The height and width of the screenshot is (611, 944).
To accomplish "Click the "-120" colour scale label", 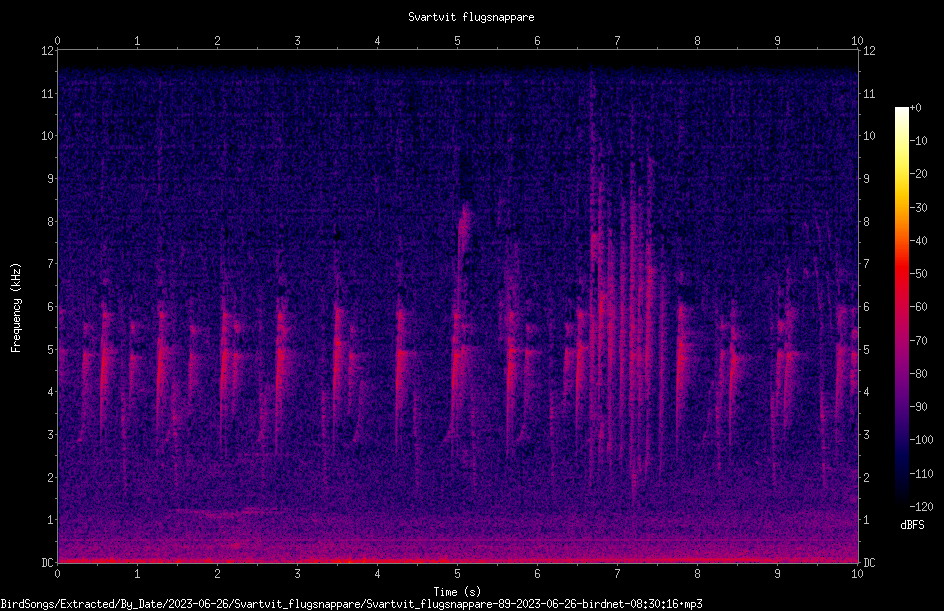I will click(x=922, y=507).
